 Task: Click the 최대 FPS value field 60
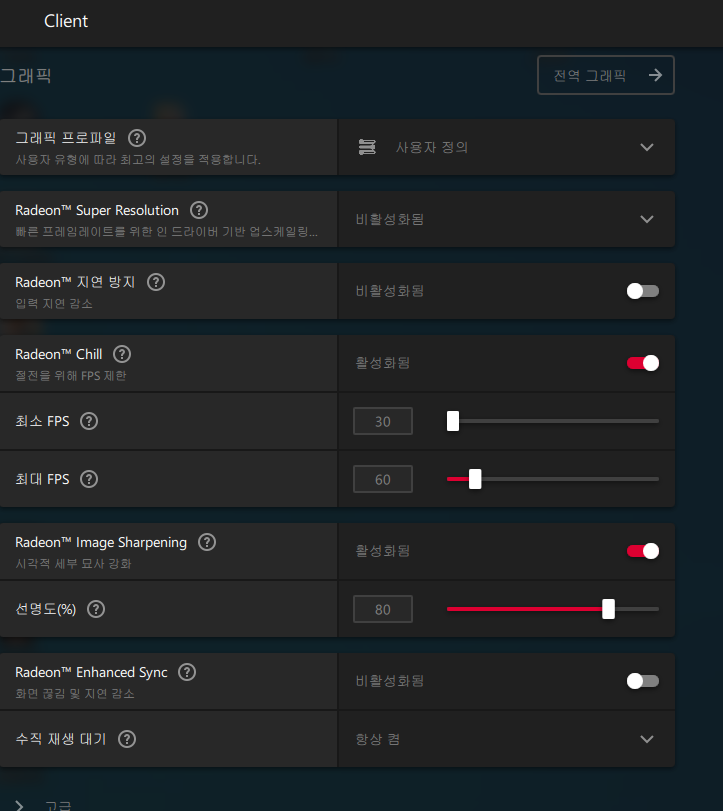383,479
